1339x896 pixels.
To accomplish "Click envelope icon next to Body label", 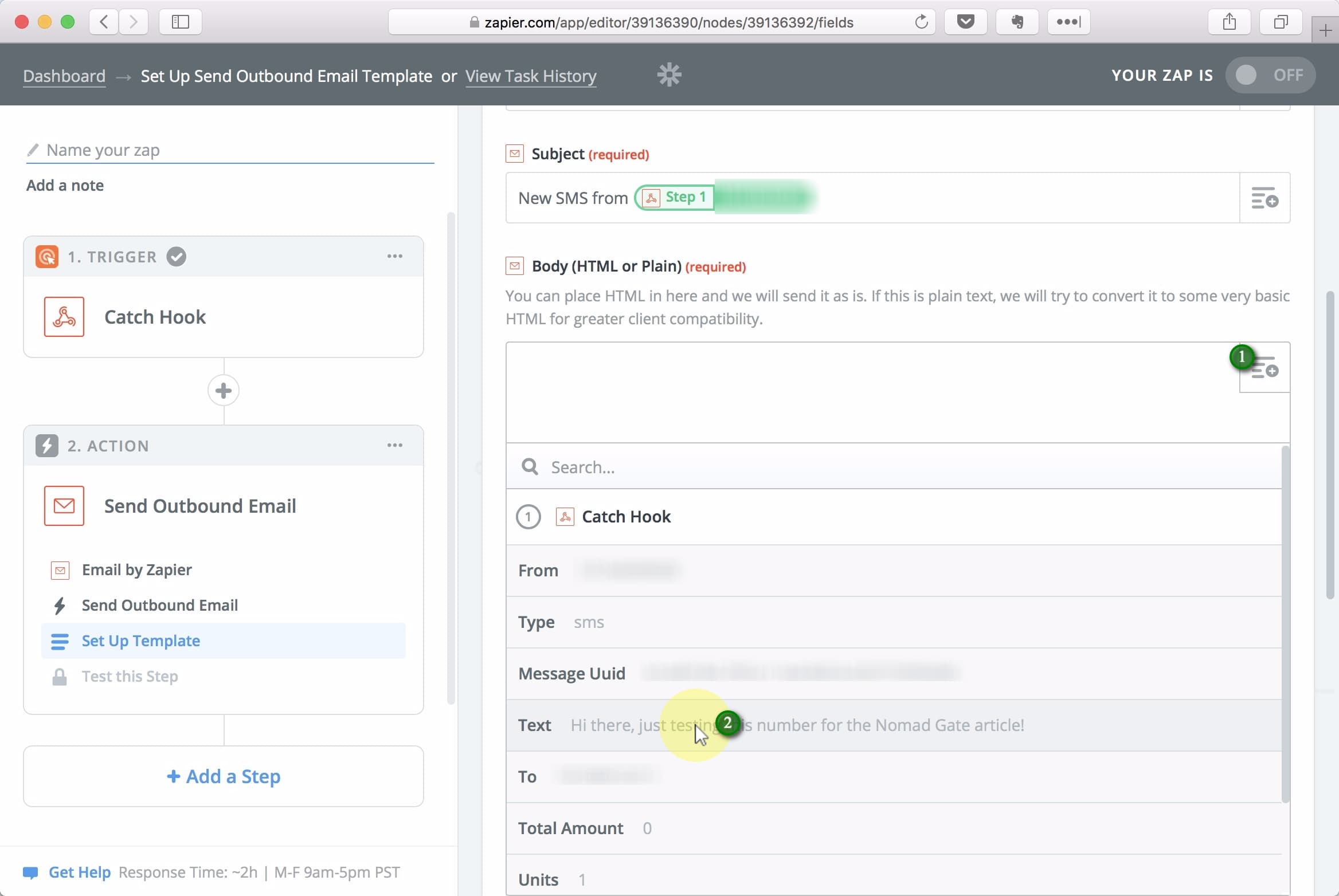I will point(515,266).
